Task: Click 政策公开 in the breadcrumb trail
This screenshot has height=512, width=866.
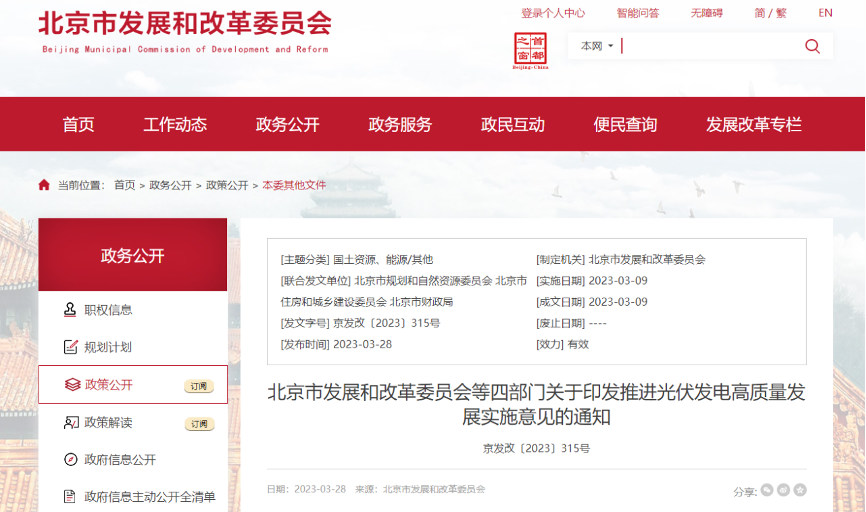Action: [227, 185]
